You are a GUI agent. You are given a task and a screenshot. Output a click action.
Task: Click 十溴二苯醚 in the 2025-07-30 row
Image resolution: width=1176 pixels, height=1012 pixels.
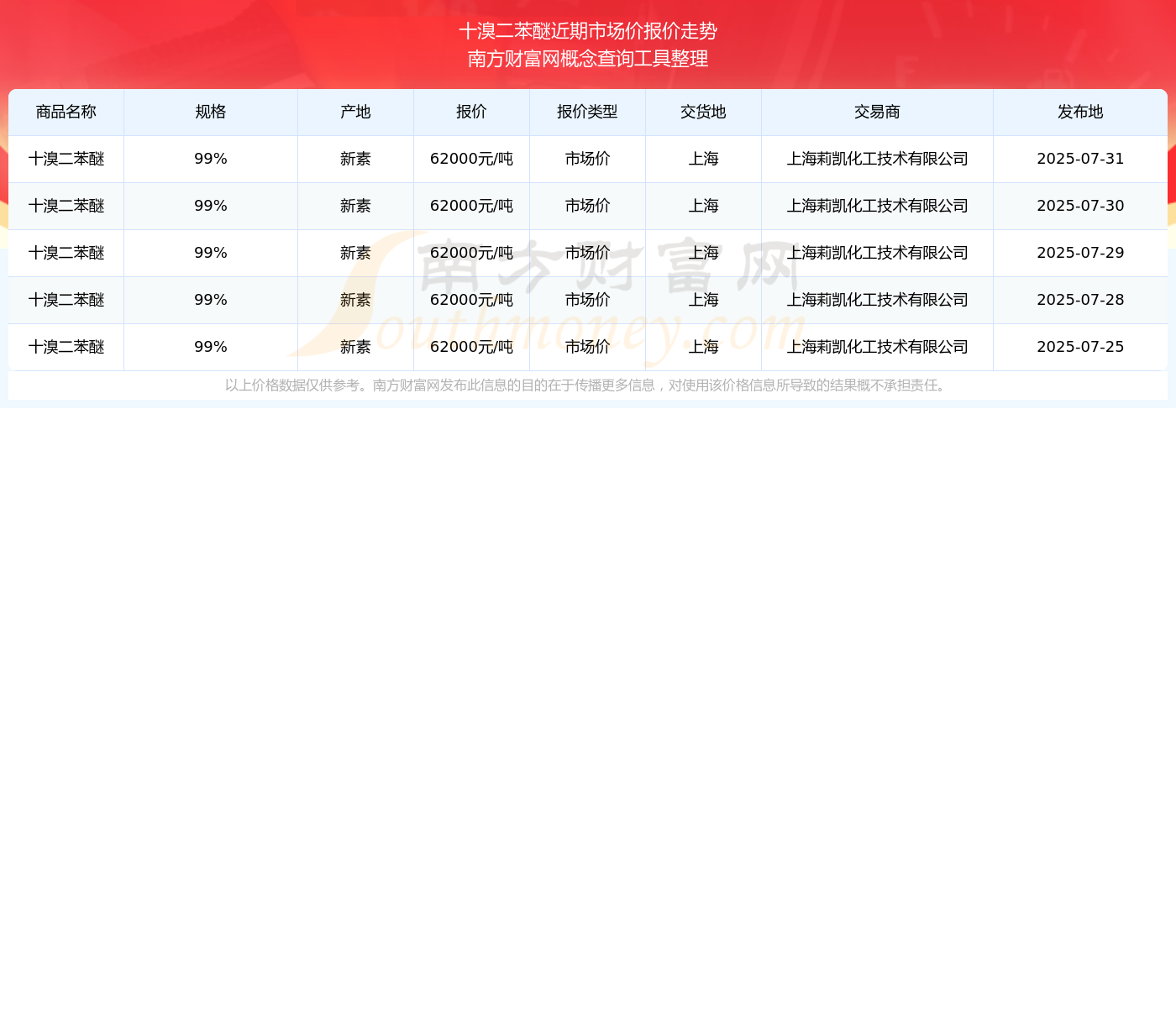66,206
